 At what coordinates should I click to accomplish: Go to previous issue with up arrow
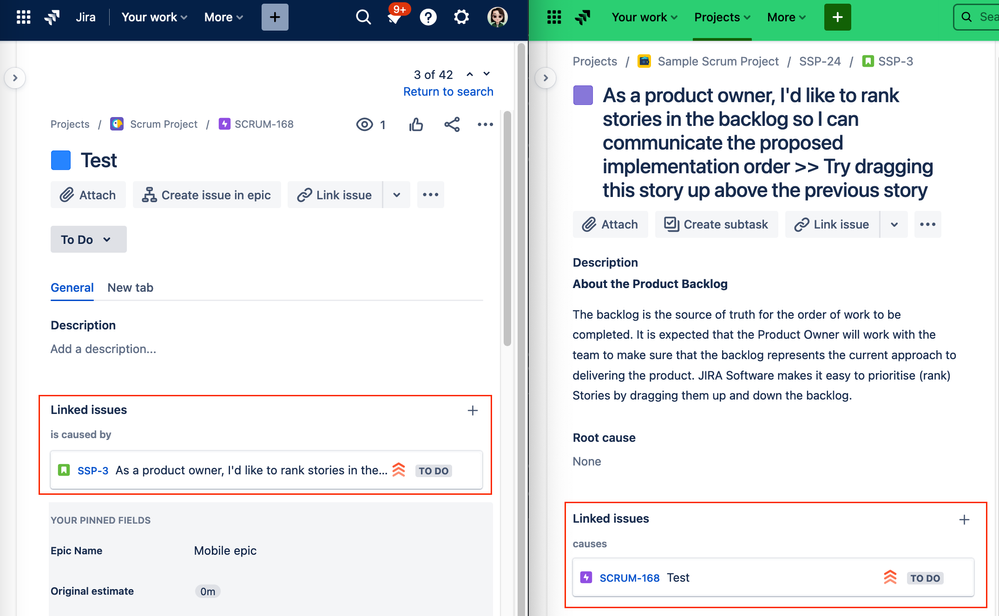pos(470,75)
